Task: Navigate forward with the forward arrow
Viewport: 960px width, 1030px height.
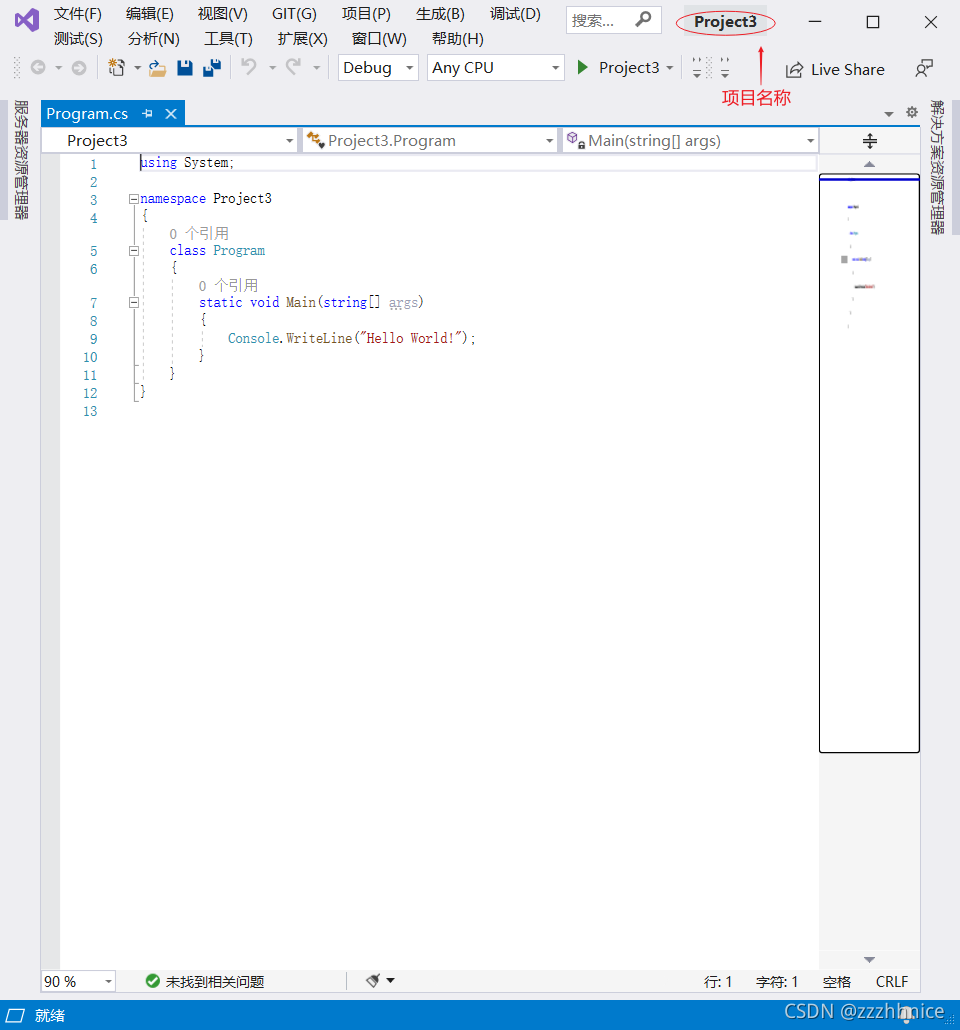Action: point(79,68)
